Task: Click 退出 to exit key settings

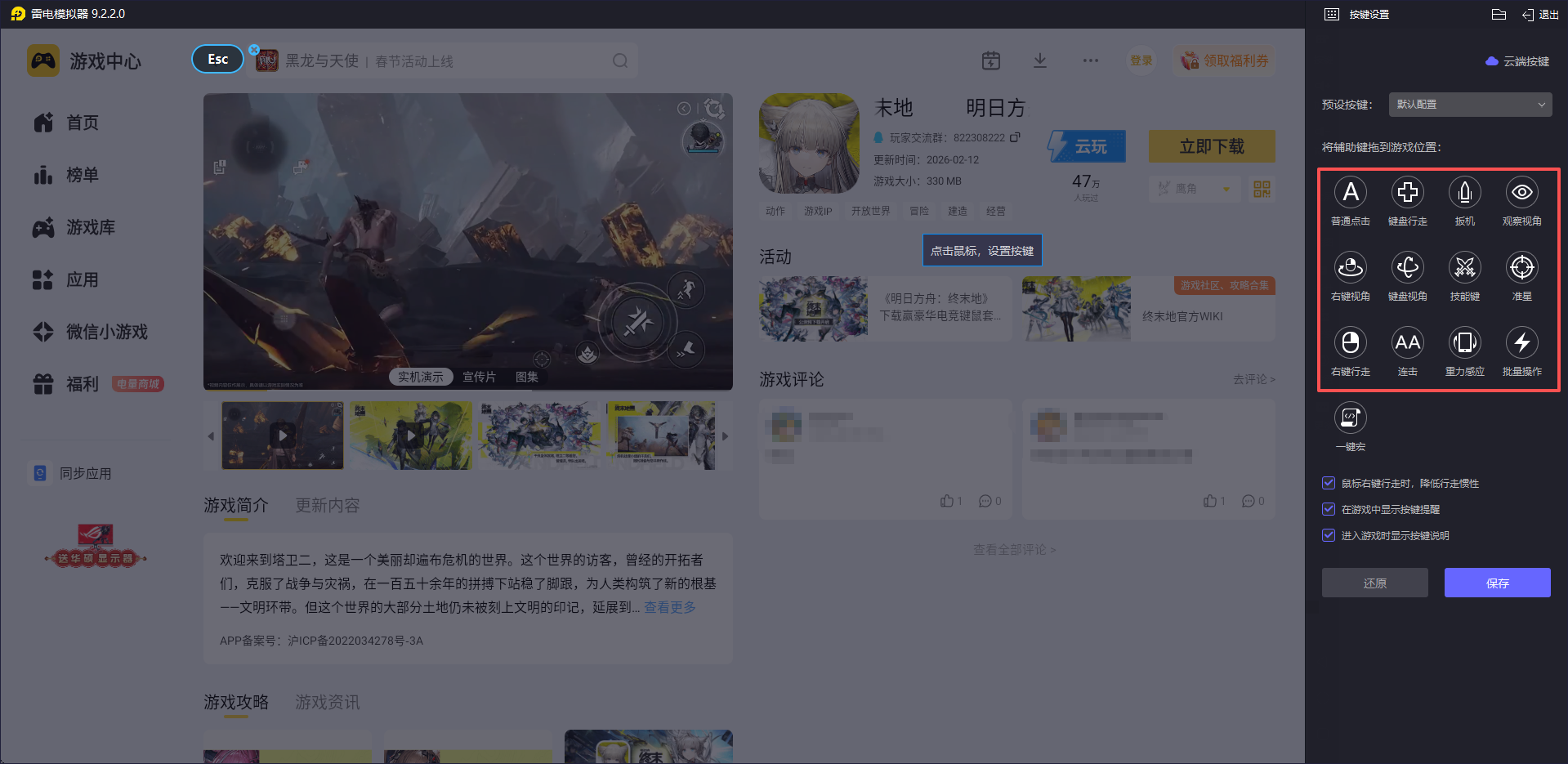Action: pyautogui.click(x=1540, y=15)
